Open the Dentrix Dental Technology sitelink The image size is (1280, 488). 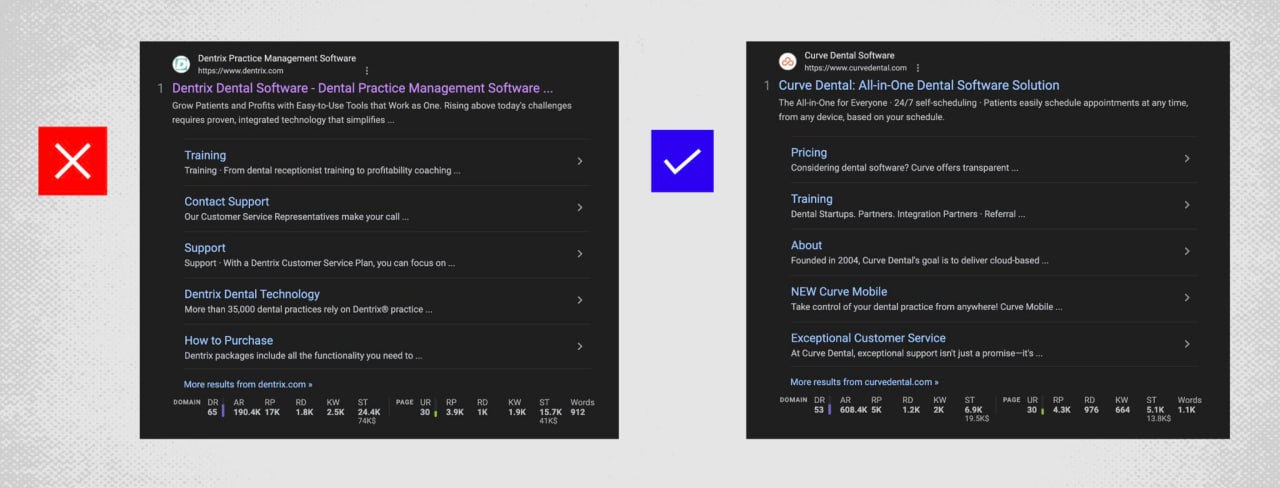[252, 294]
